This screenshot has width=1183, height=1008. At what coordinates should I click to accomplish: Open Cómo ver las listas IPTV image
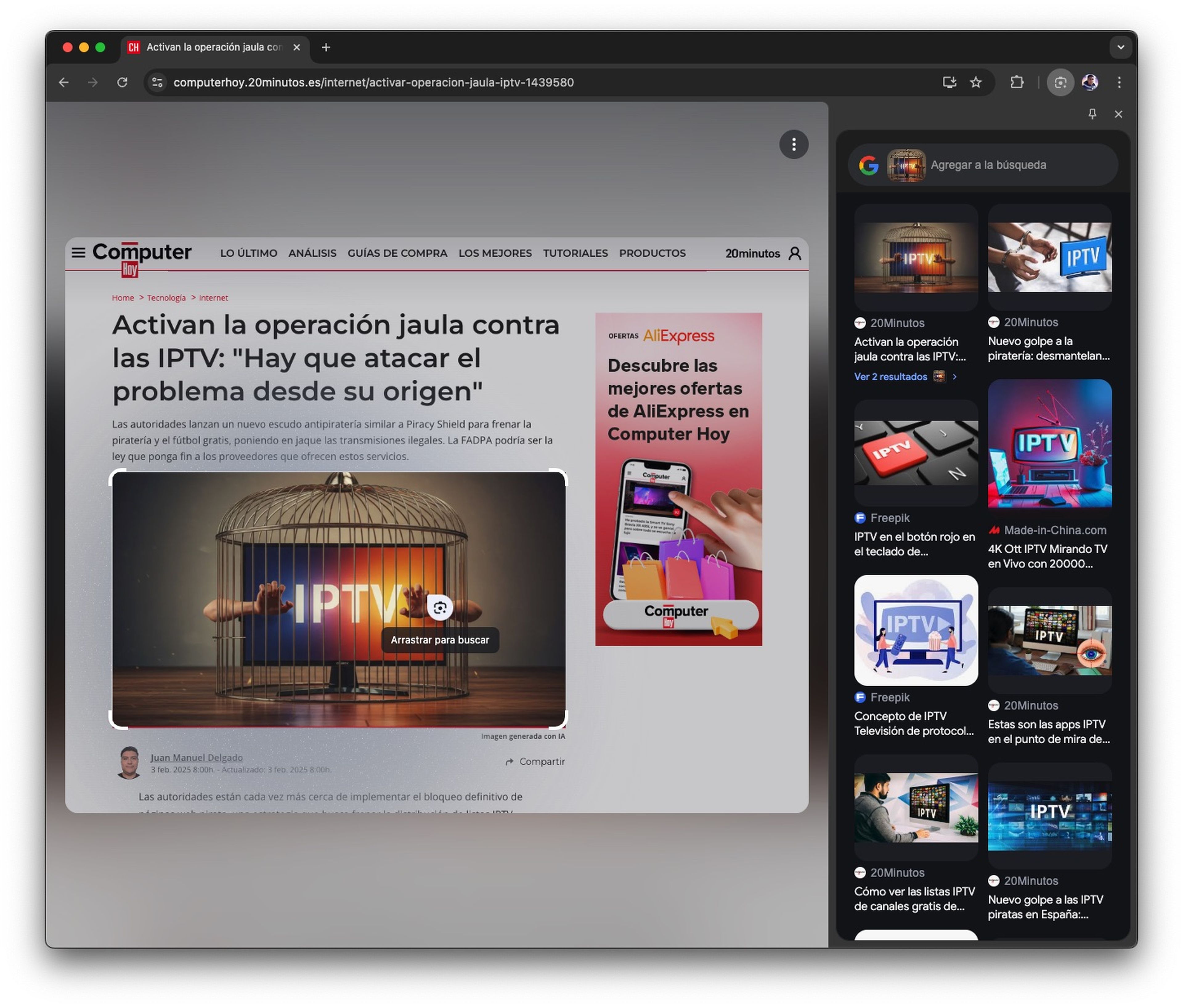coord(916,808)
